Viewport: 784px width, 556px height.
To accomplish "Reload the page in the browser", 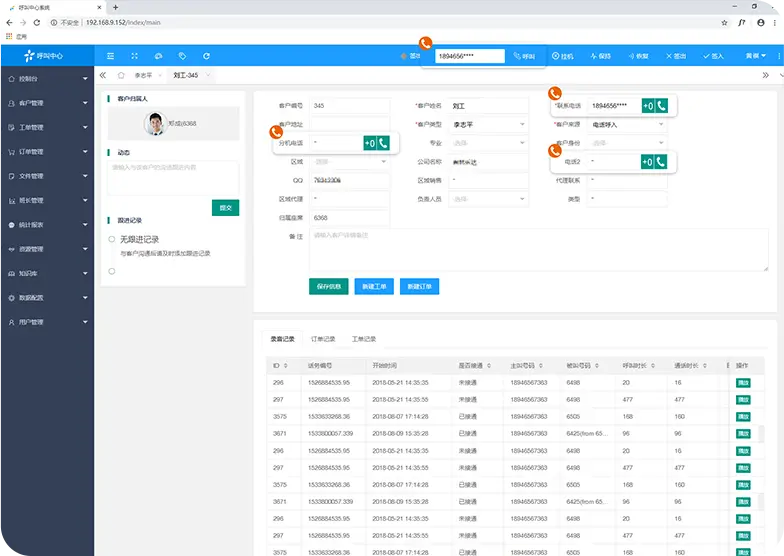I will pyautogui.click(x=36, y=22).
